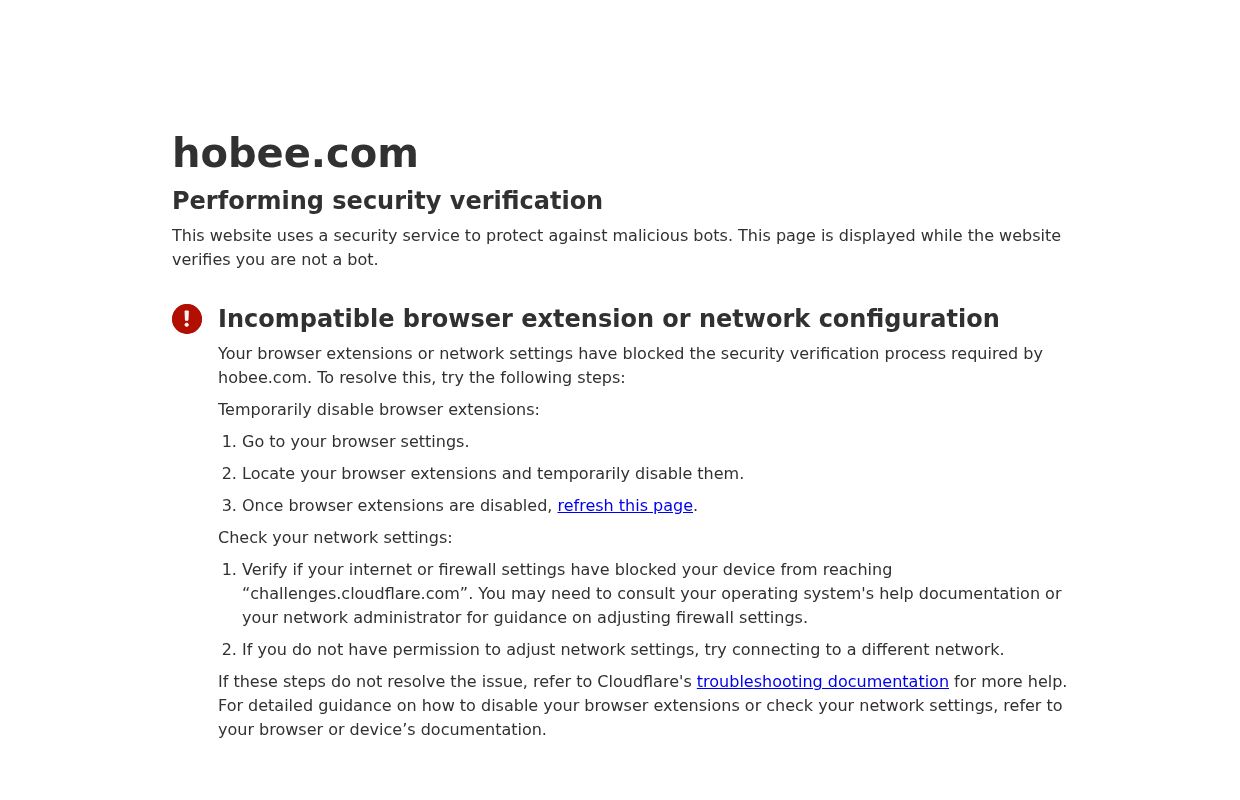Click the "Performing security verification" heading
The width and height of the screenshot is (1240, 800).
pyautogui.click(x=387, y=201)
